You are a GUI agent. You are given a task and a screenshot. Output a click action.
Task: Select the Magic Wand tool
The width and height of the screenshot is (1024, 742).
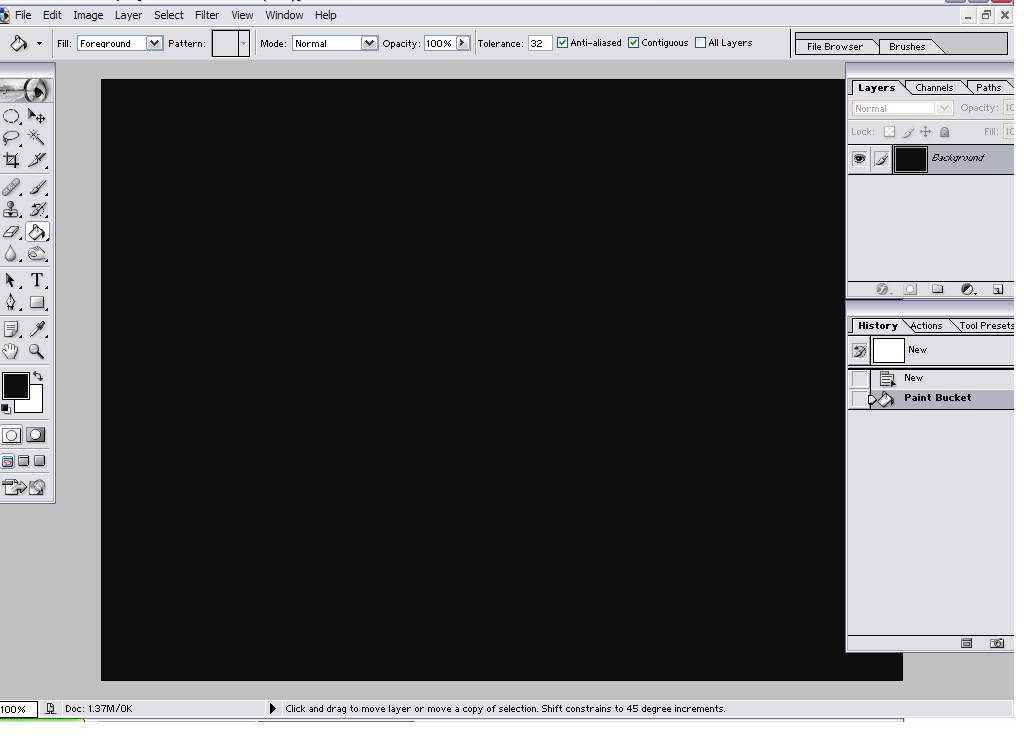click(x=37, y=139)
